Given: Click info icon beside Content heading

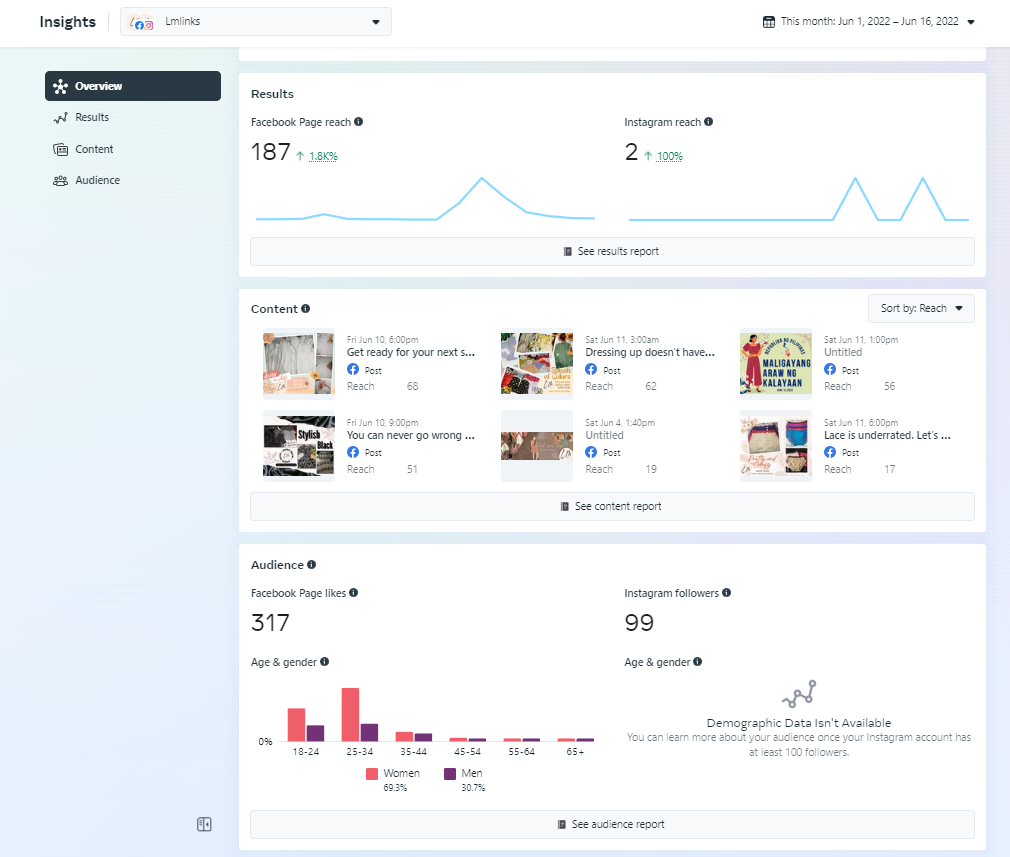Looking at the screenshot, I should 306,309.
